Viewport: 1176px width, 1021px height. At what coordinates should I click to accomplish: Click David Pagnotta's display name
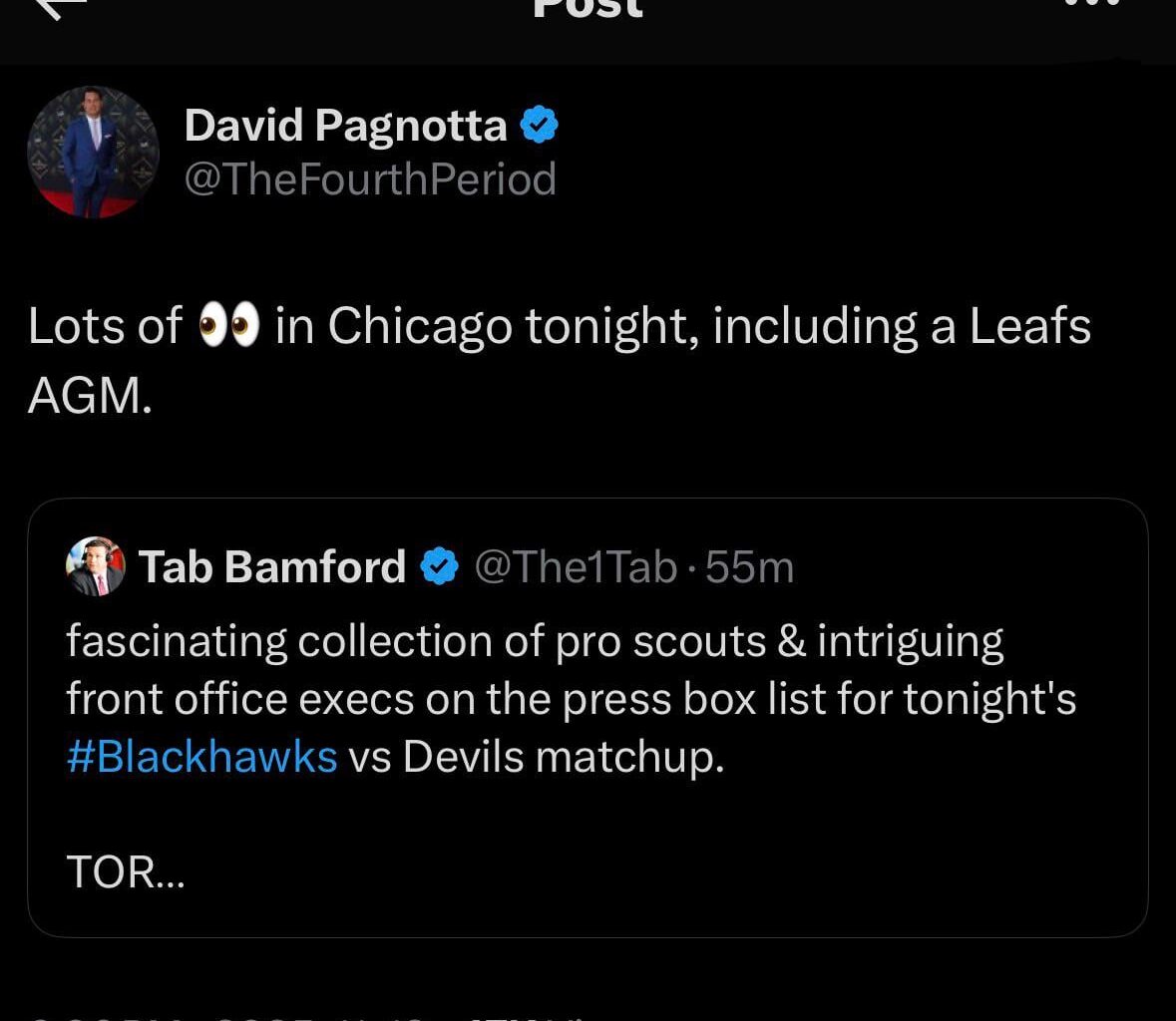(344, 124)
